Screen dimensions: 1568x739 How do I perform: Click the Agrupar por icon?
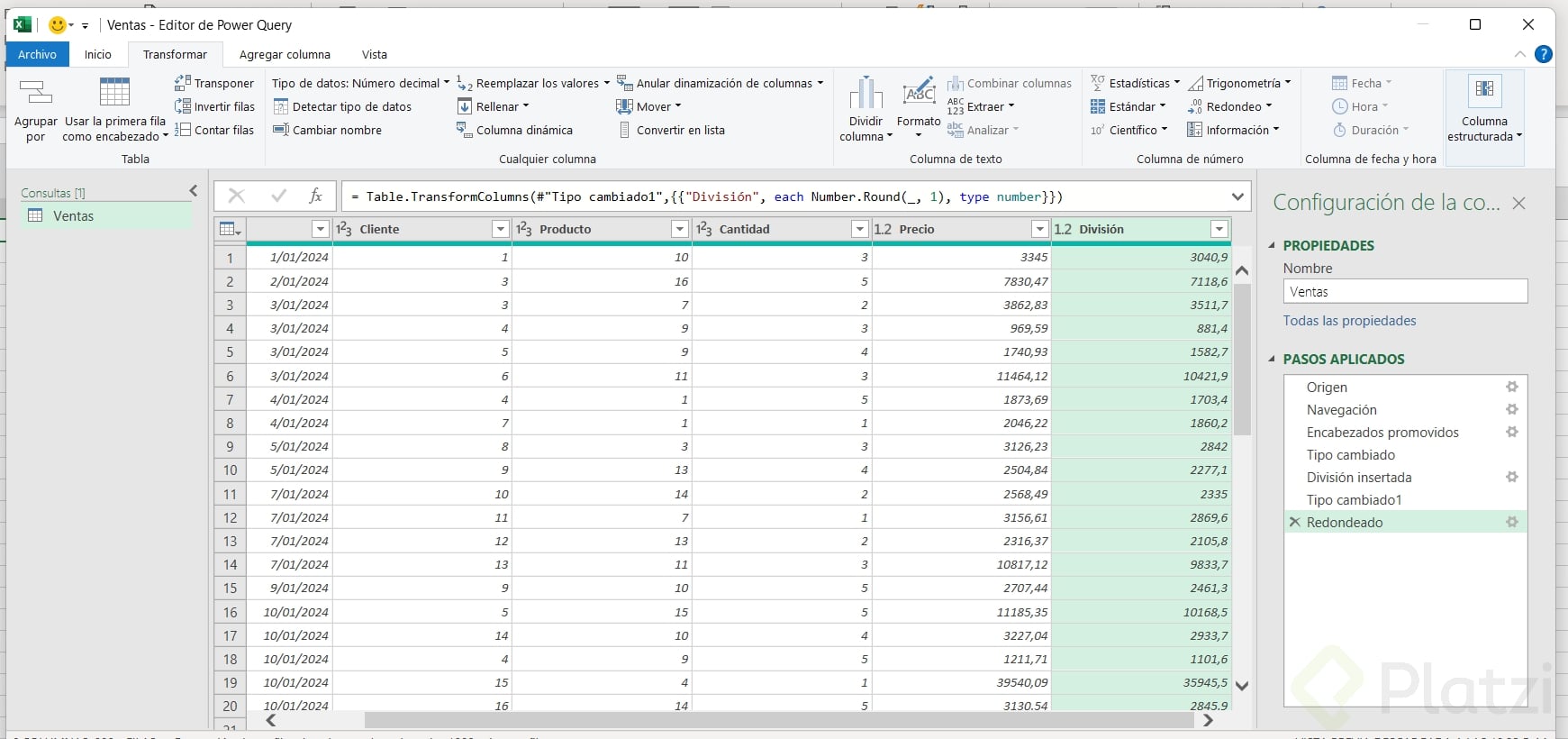pyautogui.click(x=35, y=92)
